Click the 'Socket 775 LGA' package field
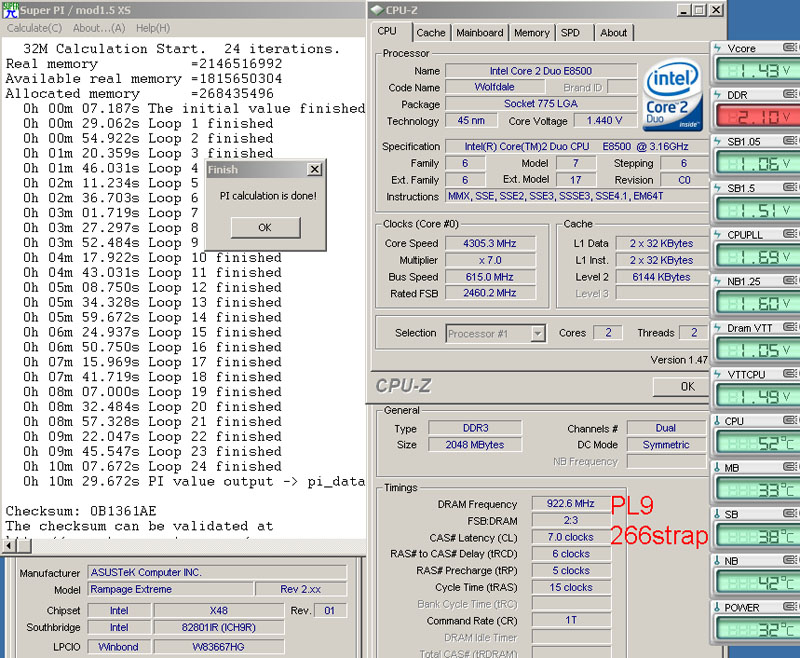The height and width of the screenshot is (658, 800). pyautogui.click(x=541, y=104)
